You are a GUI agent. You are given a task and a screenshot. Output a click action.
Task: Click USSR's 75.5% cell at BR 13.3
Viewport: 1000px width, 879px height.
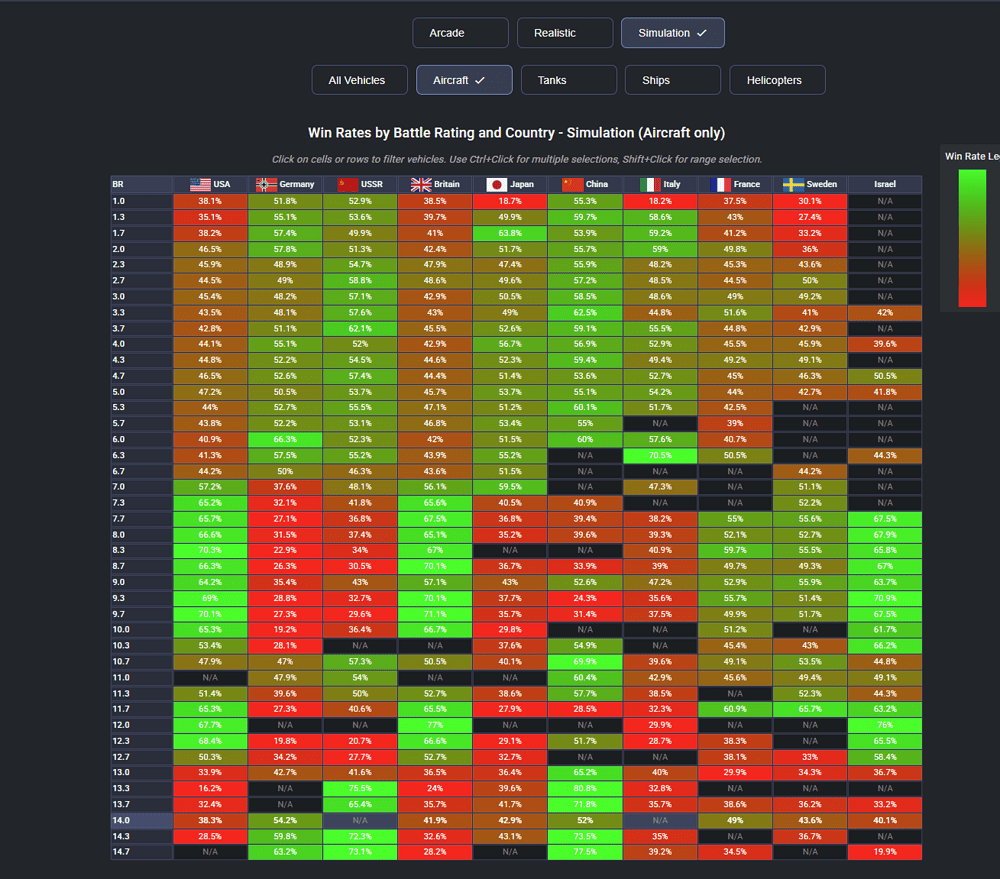click(360, 788)
